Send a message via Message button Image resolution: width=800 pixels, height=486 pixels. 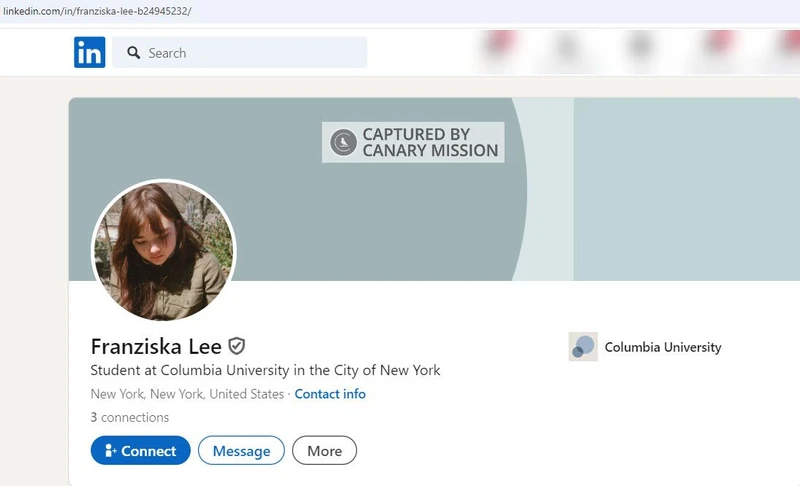tap(241, 450)
